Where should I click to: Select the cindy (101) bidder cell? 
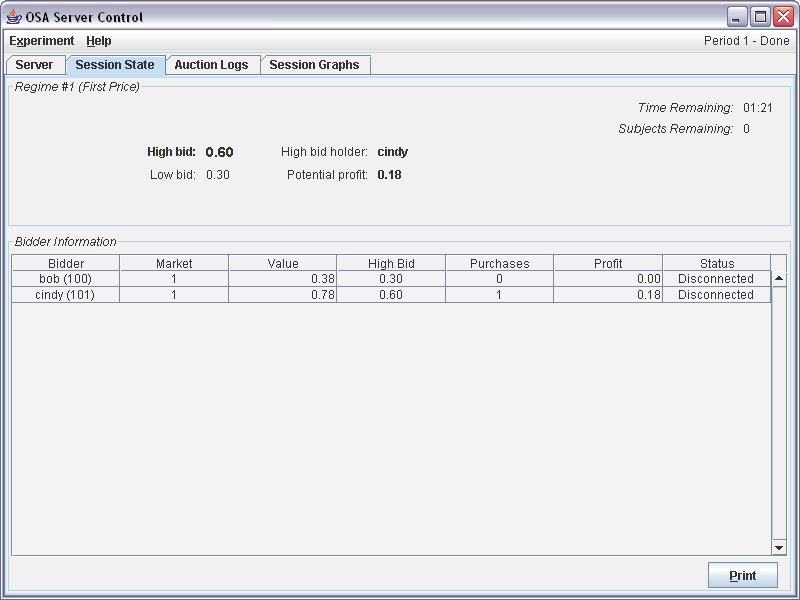click(x=66, y=294)
